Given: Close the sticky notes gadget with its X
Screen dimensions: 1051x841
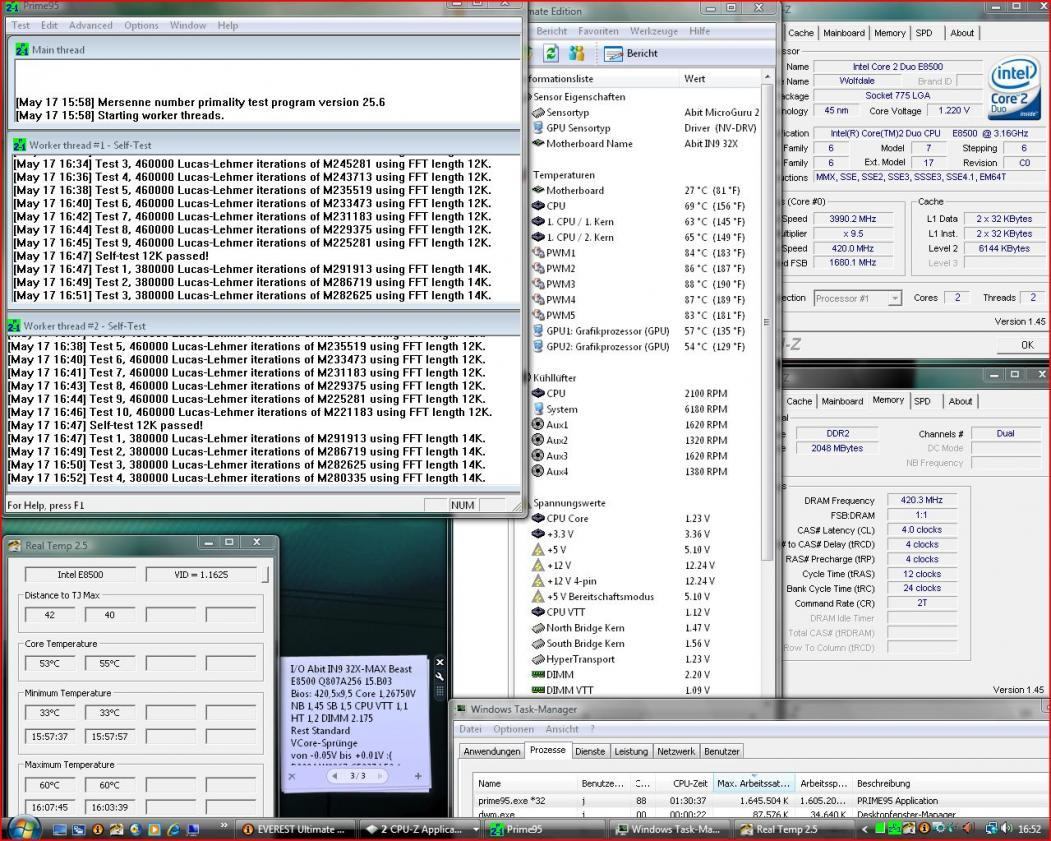Looking at the screenshot, I should 440,662.
